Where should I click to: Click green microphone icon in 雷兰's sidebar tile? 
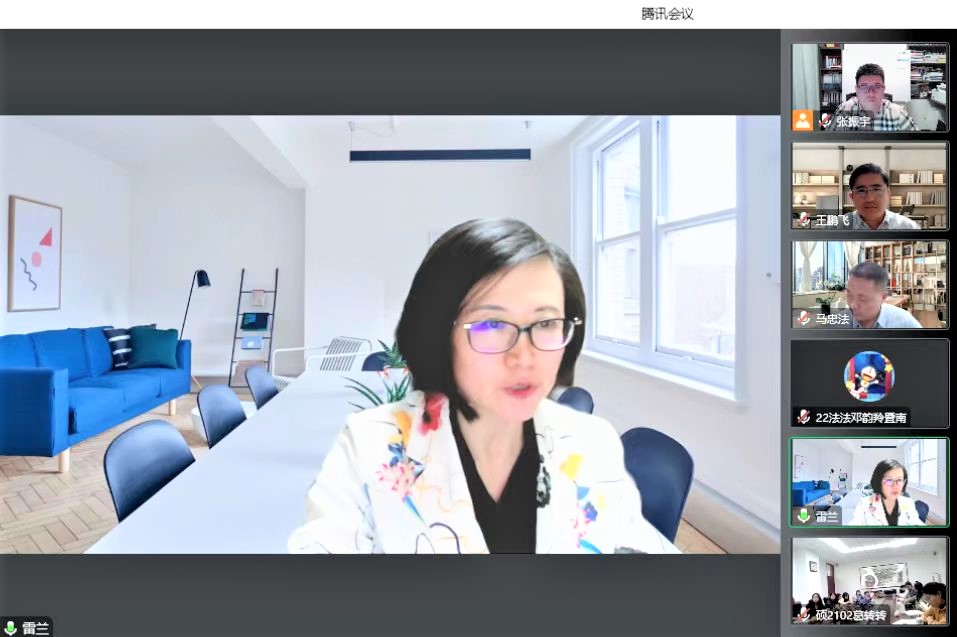coord(803,516)
